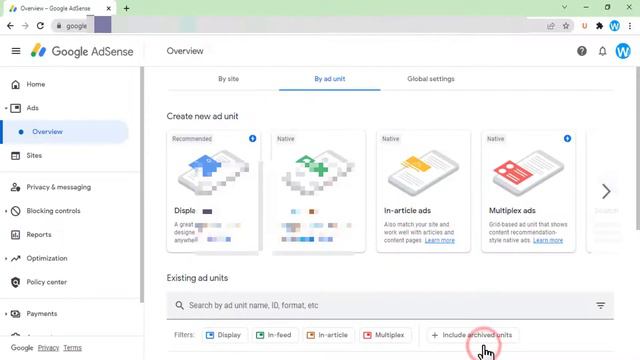Open the Chrome profile W icon

pyautogui.click(x=614, y=26)
